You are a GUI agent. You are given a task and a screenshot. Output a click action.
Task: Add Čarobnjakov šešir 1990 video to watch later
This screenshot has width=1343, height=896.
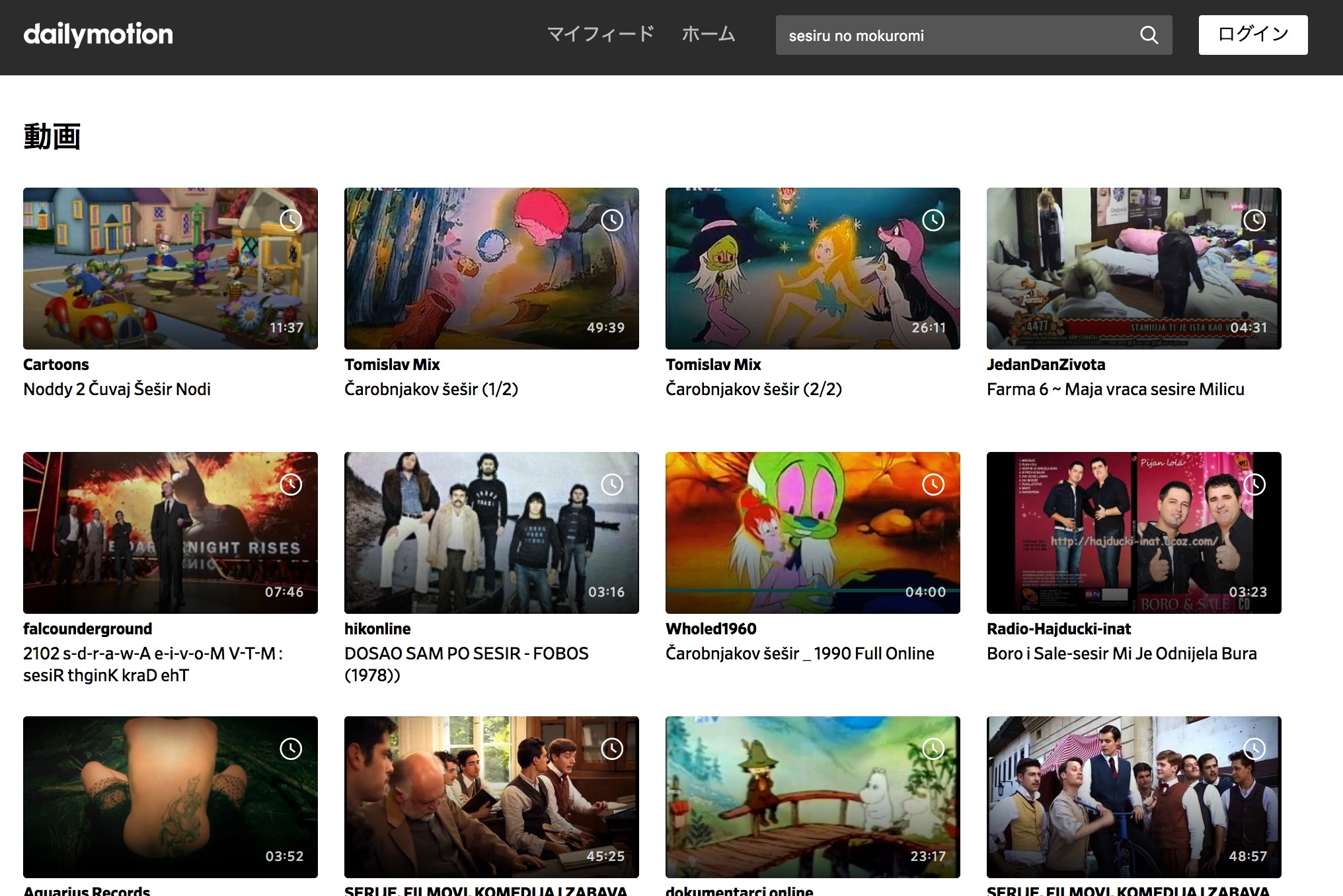click(933, 484)
